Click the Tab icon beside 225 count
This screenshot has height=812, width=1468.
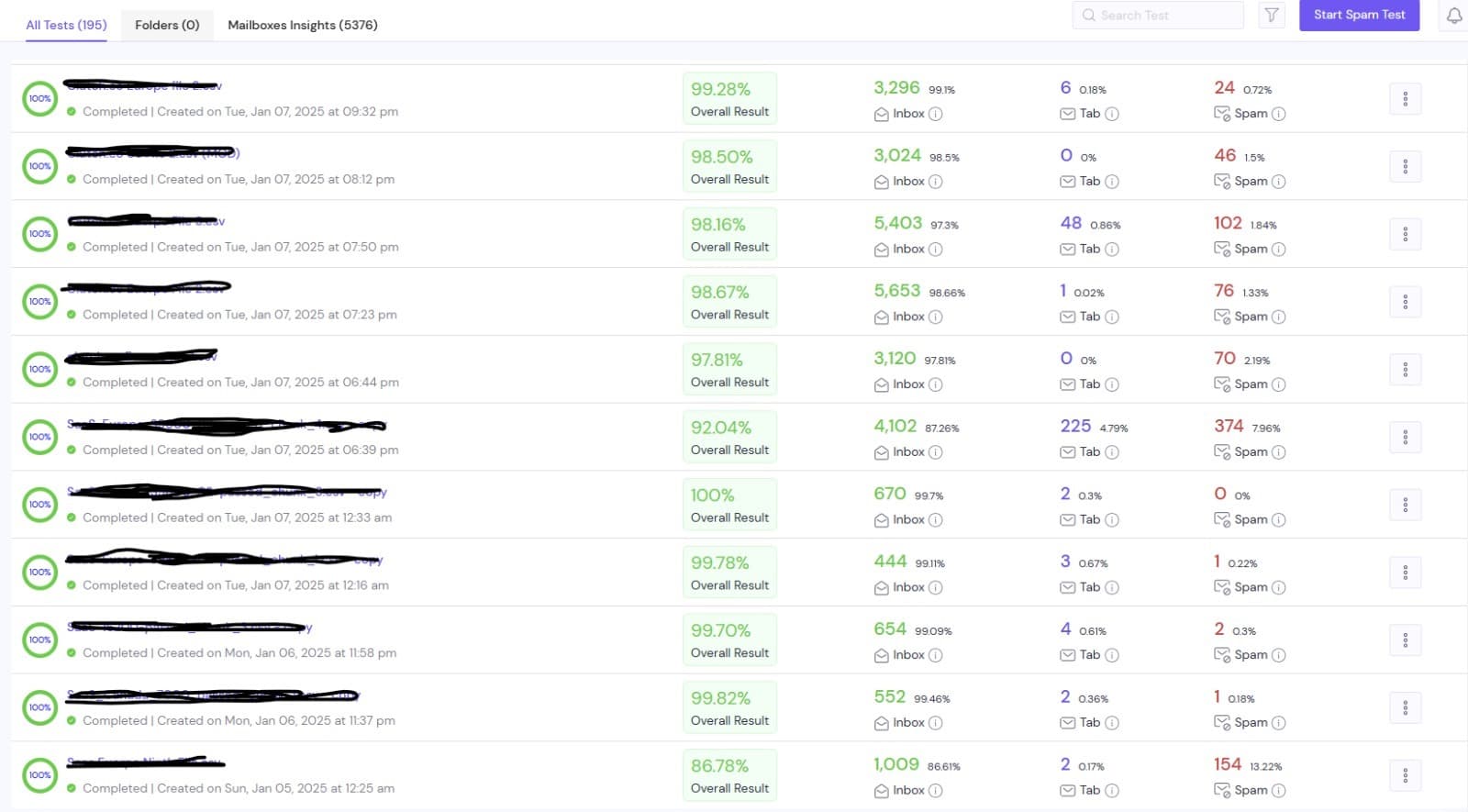click(x=1067, y=452)
